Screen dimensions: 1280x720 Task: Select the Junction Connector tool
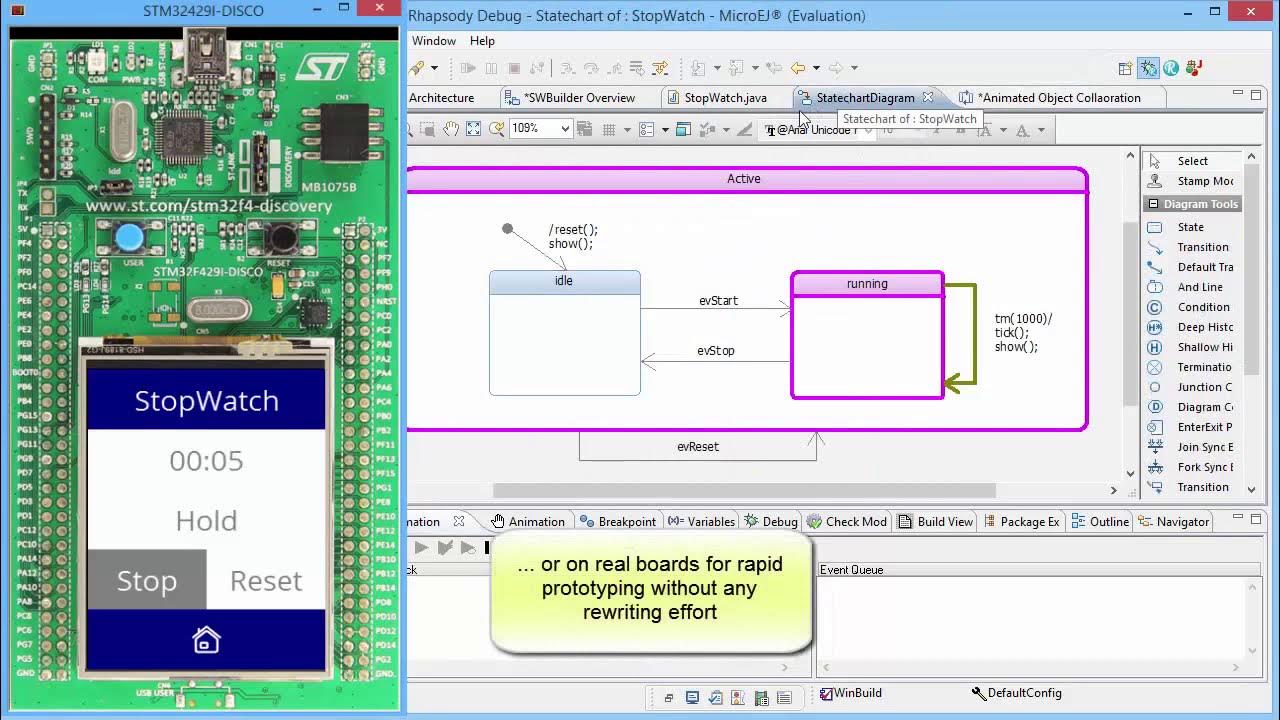[x=1190, y=387]
